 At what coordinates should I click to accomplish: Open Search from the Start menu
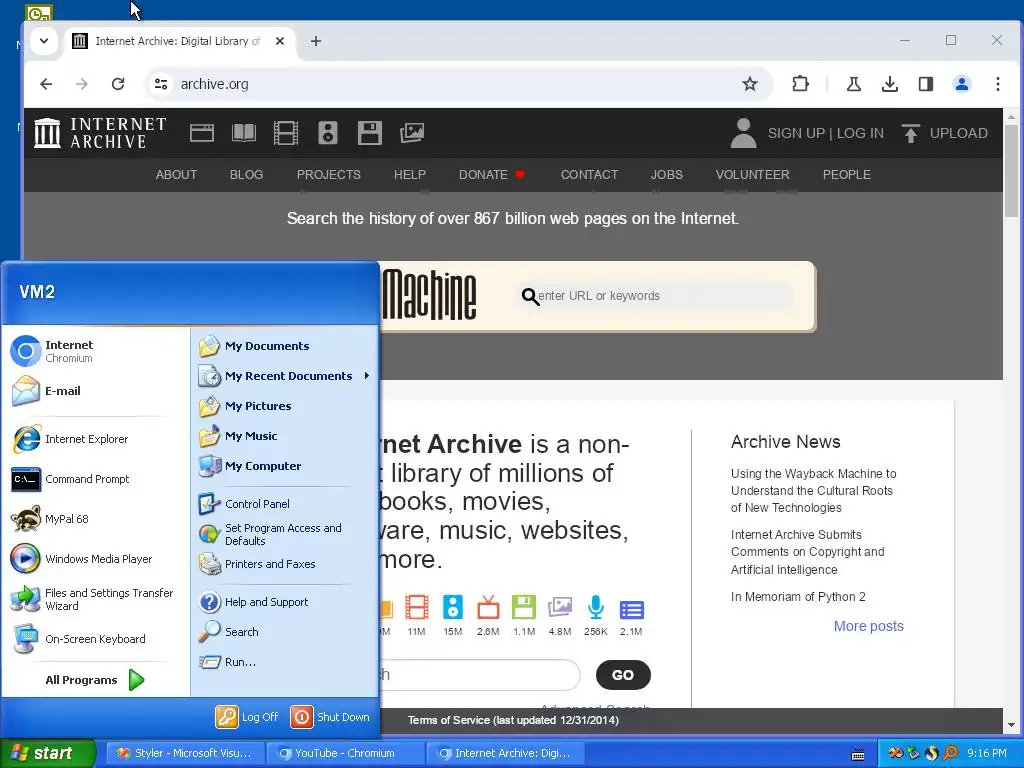point(284,632)
